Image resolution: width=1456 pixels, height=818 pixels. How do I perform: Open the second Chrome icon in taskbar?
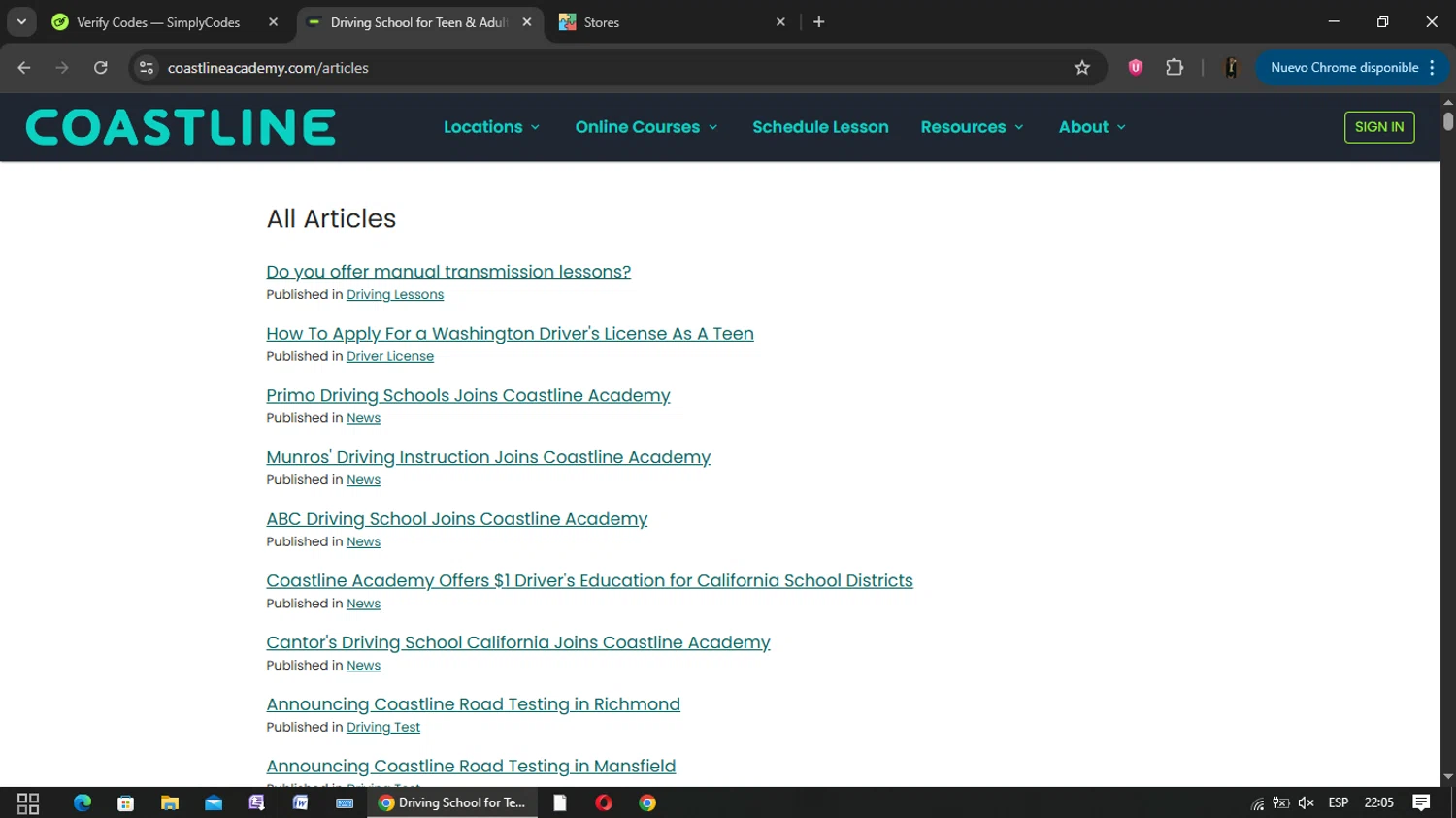pos(647,802)
